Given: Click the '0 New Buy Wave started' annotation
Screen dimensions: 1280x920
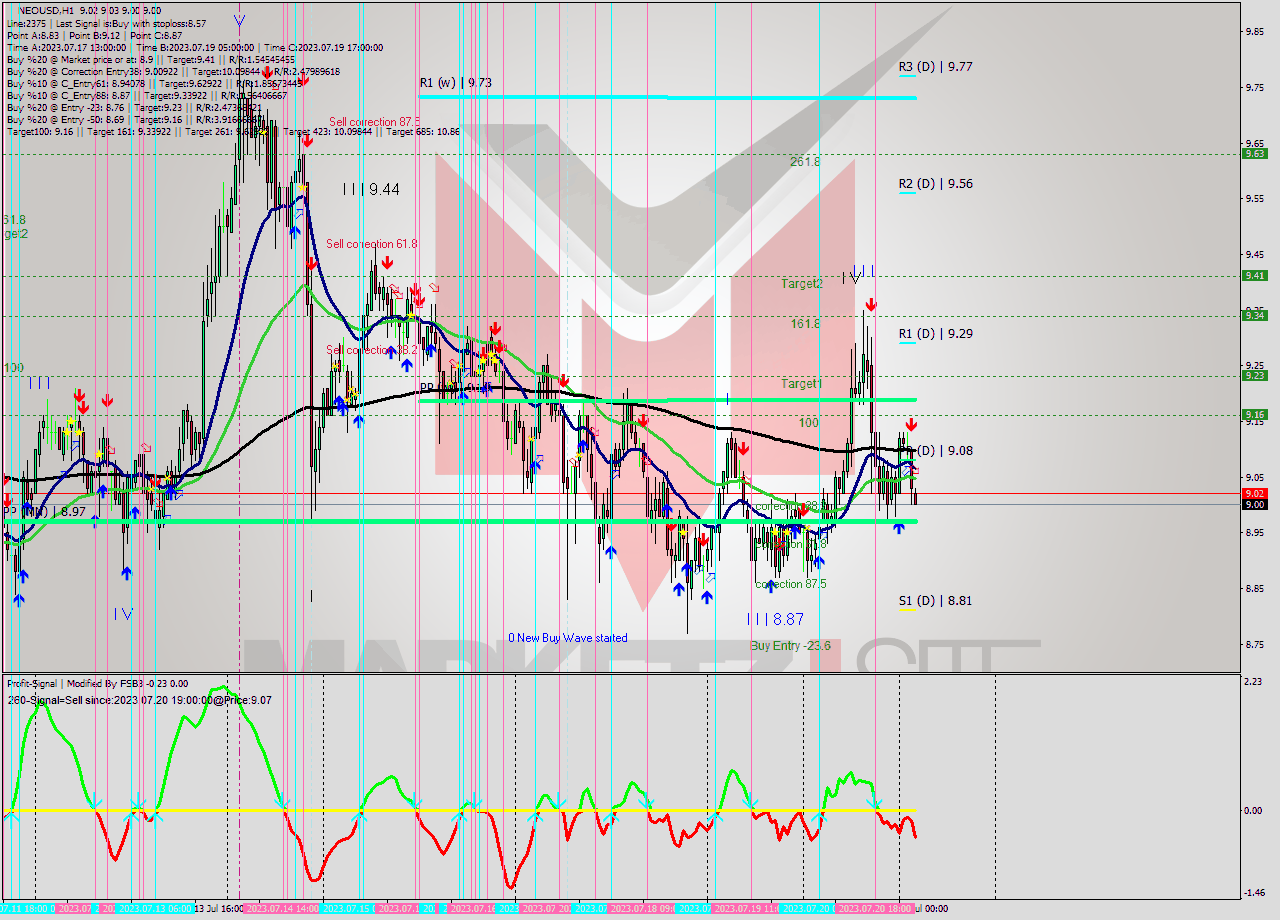Looking at the screenshot, I should pos(568,637).
